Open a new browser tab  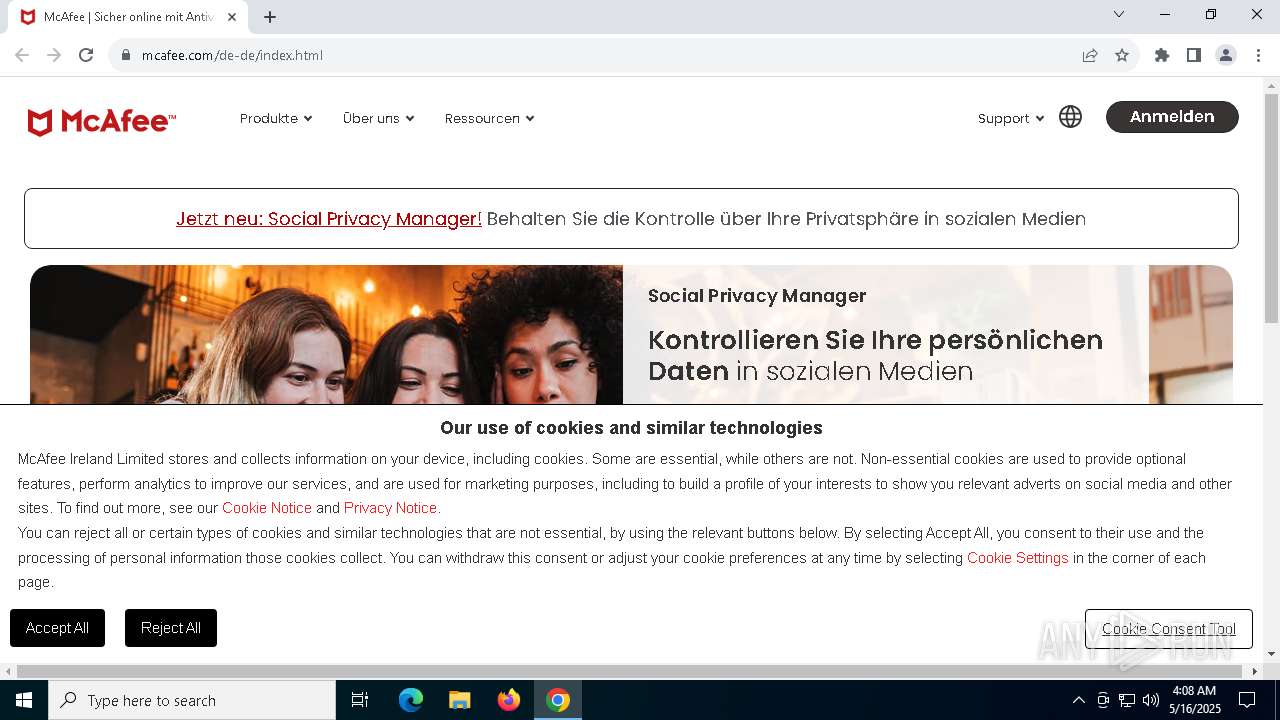tap(270, 17)
